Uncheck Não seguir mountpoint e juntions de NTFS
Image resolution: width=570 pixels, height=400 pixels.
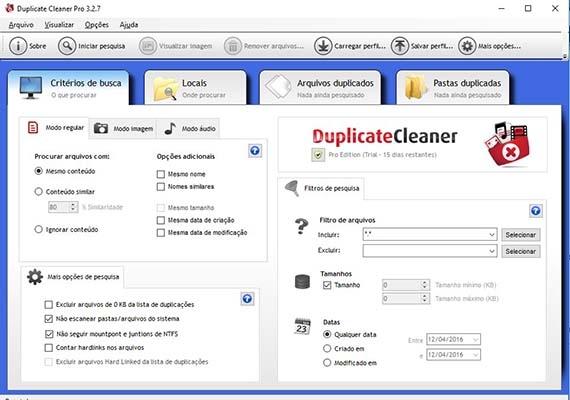(49, 333)
